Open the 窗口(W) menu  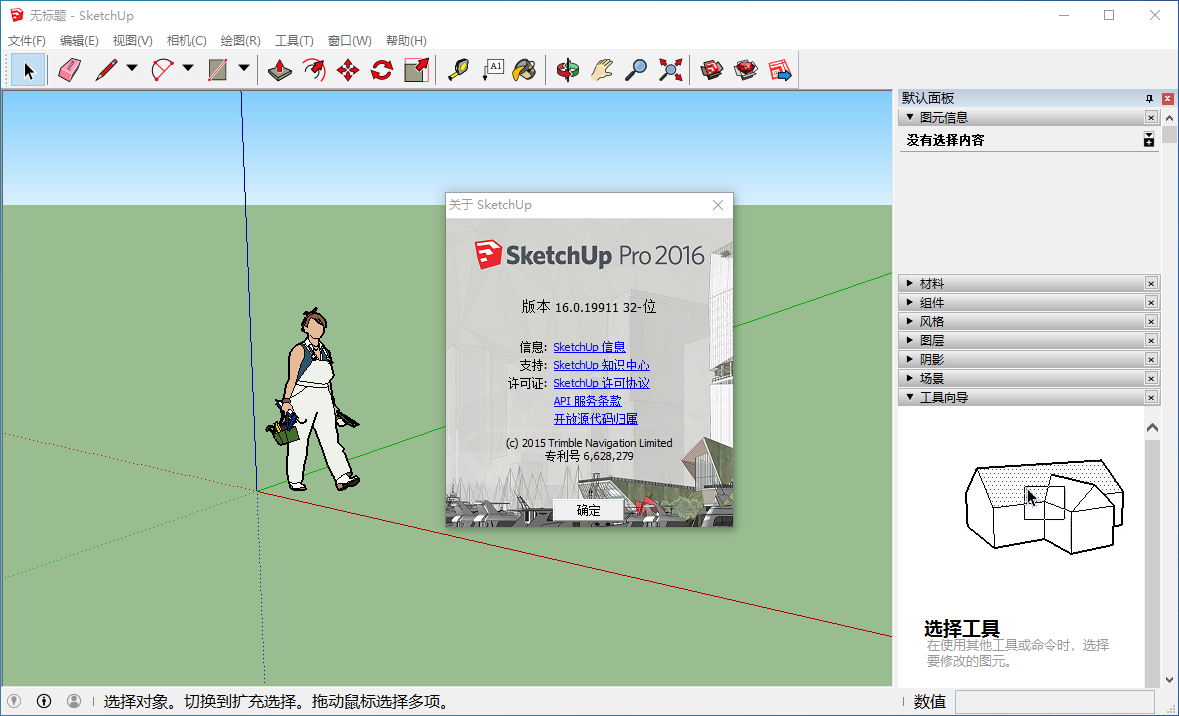coord(350,41)
